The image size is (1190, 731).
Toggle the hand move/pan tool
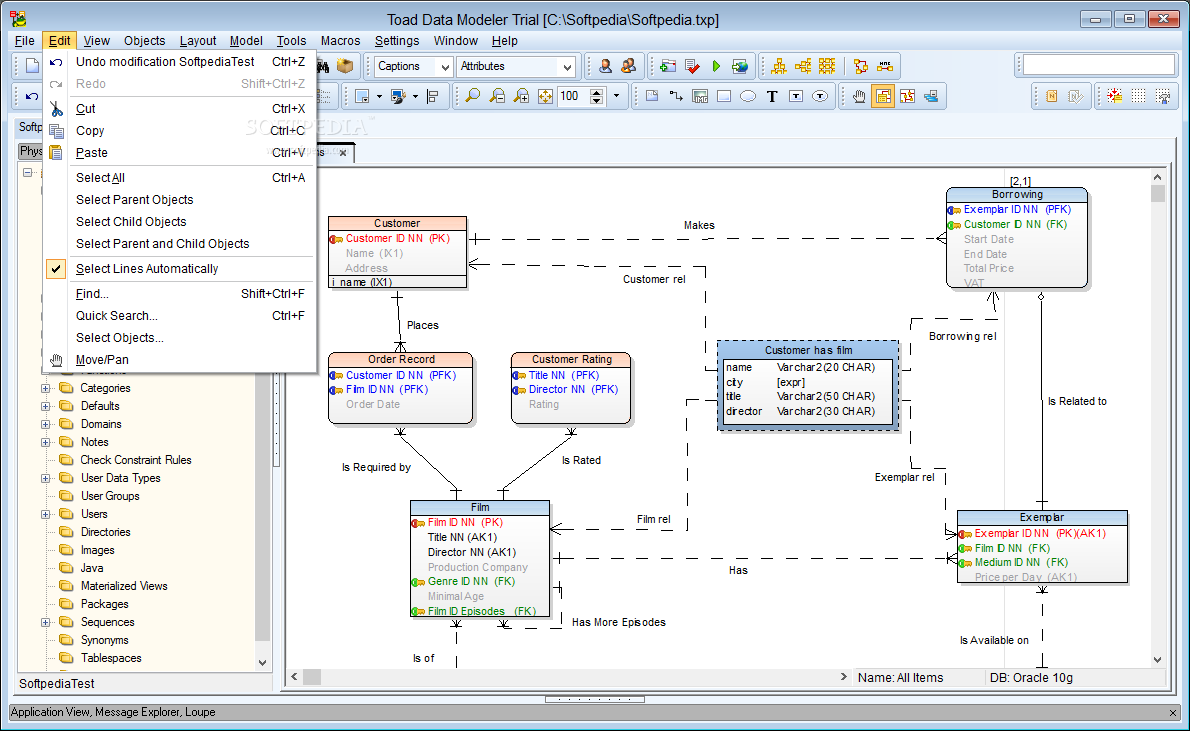click(859, 96)
